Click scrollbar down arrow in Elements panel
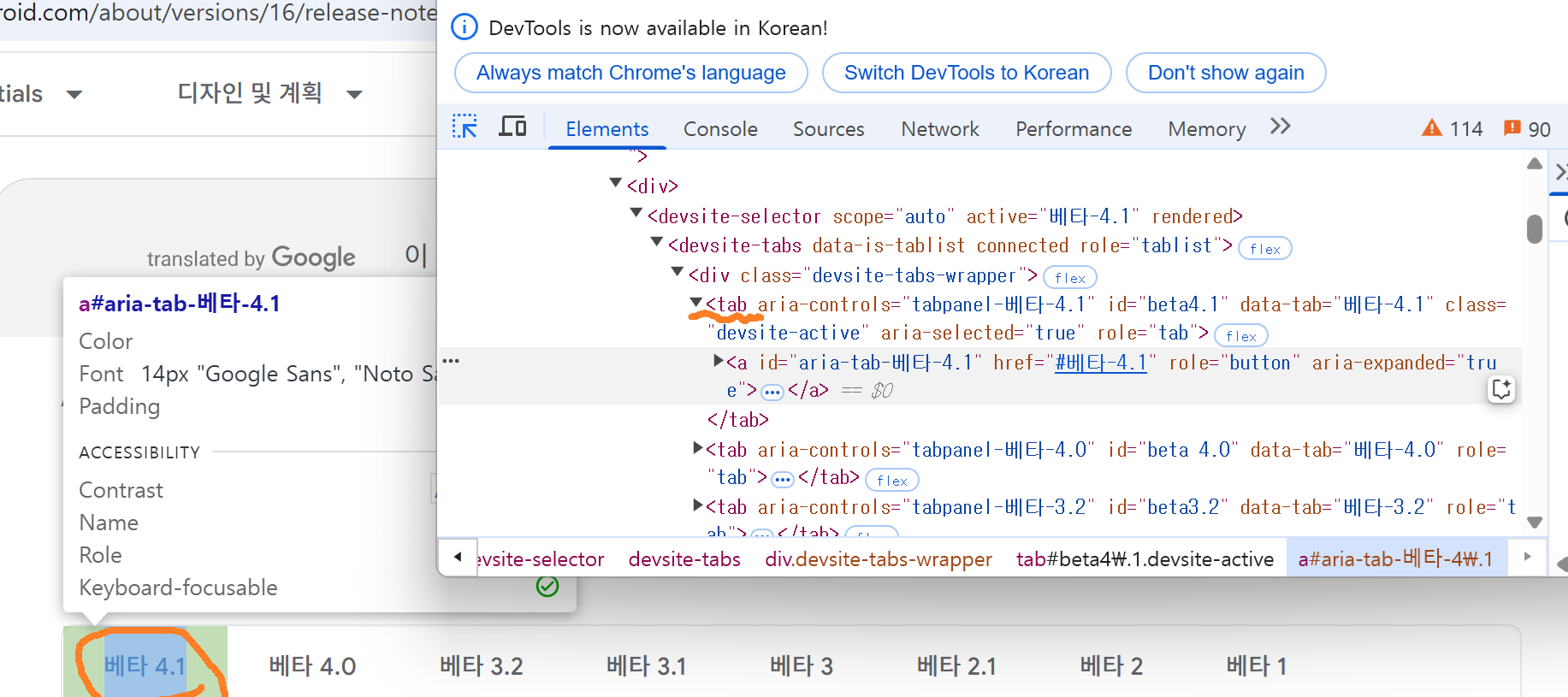The image size is (1568, 697). [x=1535, y=522]
